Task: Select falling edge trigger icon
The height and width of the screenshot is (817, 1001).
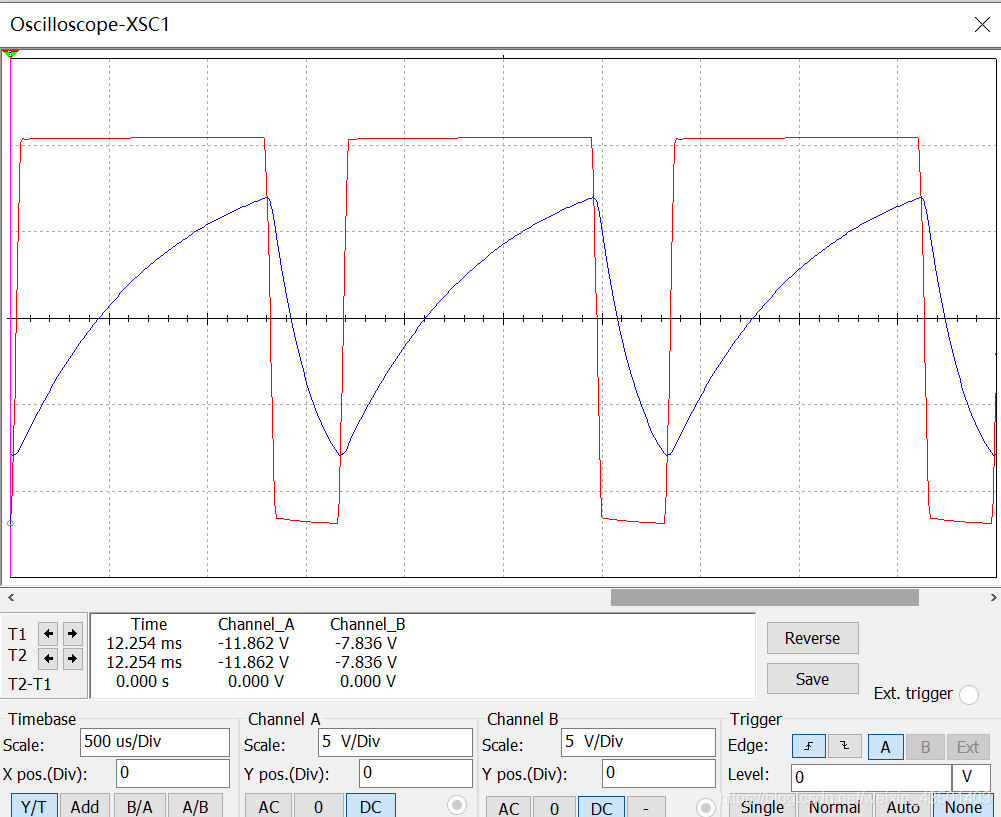Action: coord(845,746)
